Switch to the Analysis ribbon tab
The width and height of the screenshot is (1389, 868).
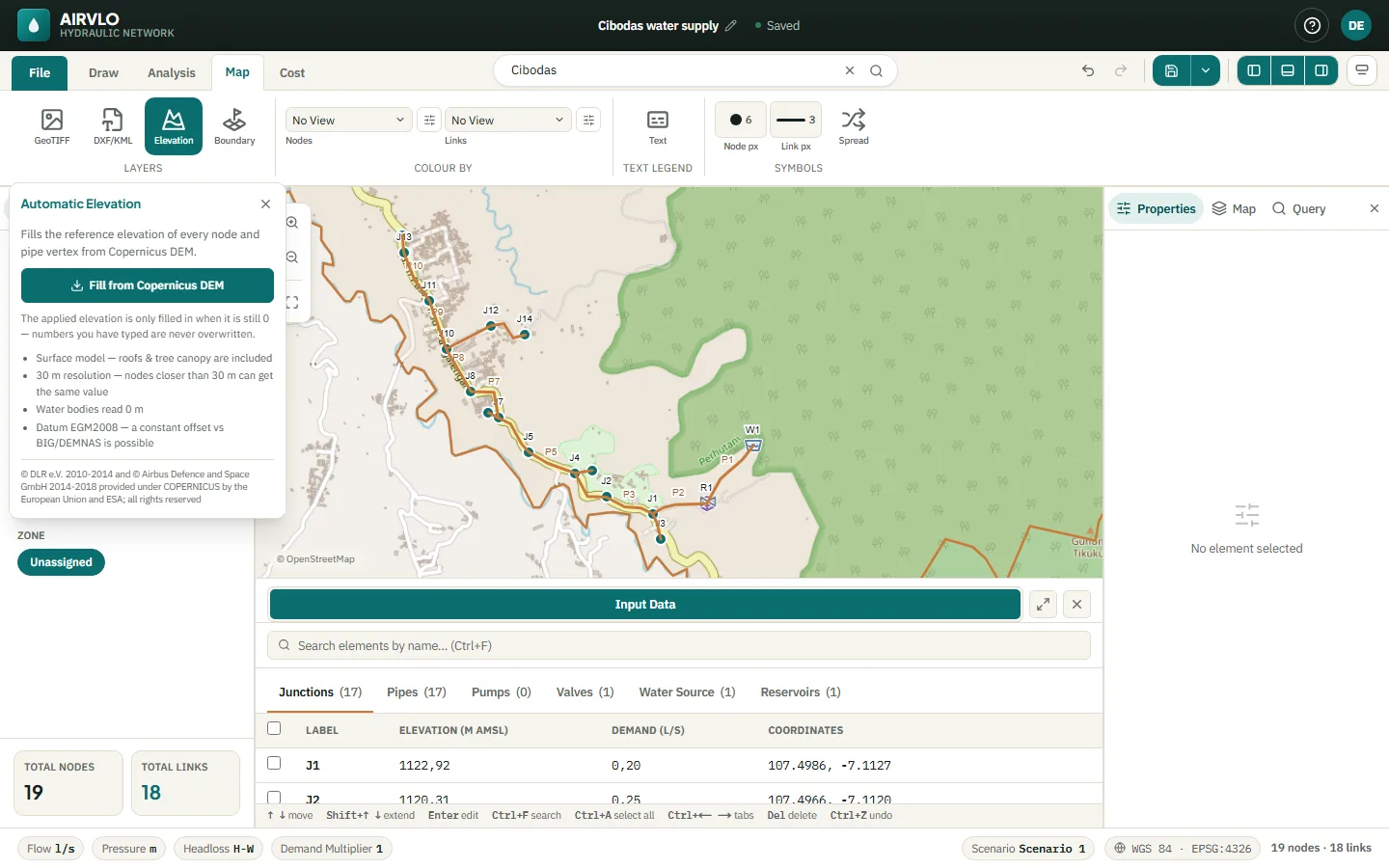172,73
